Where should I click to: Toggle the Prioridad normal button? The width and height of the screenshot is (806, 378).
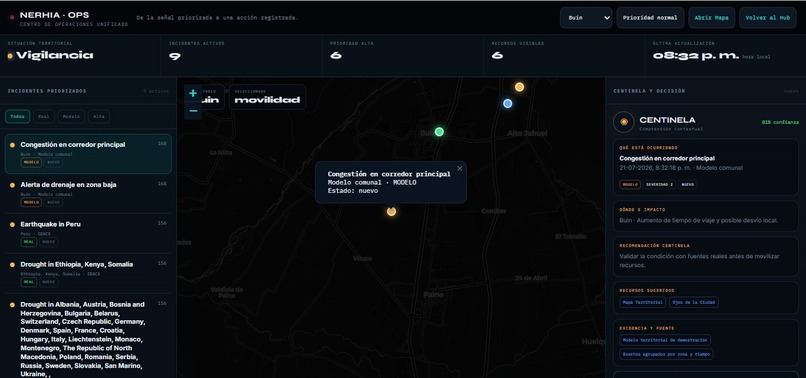tap(650, 17)
